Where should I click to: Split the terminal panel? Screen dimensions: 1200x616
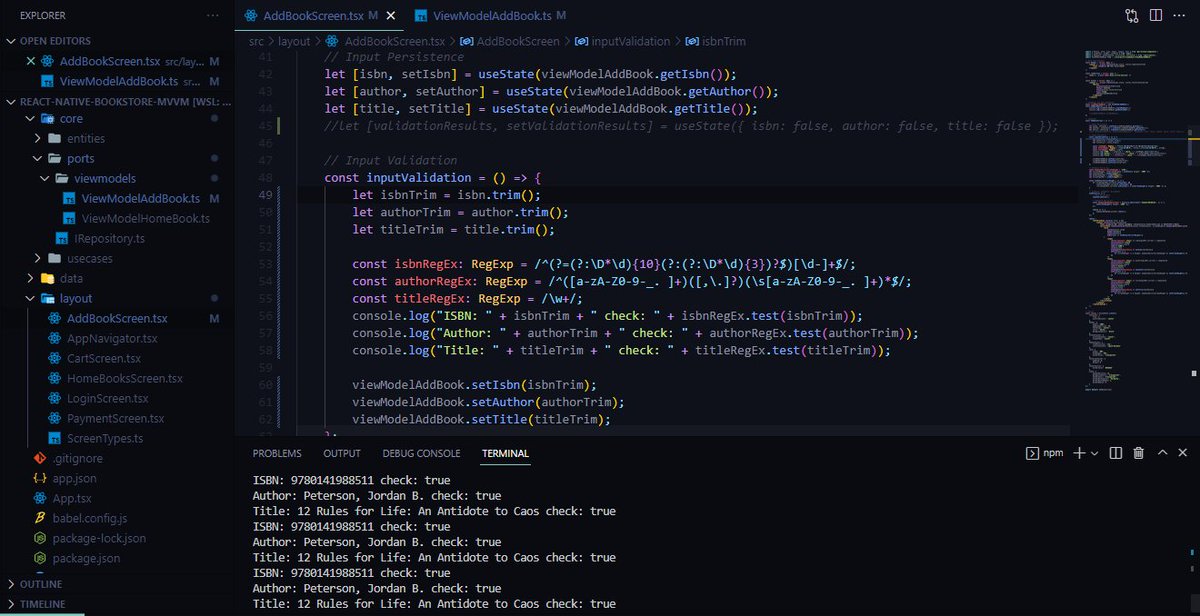click(x=1116, y=453)
